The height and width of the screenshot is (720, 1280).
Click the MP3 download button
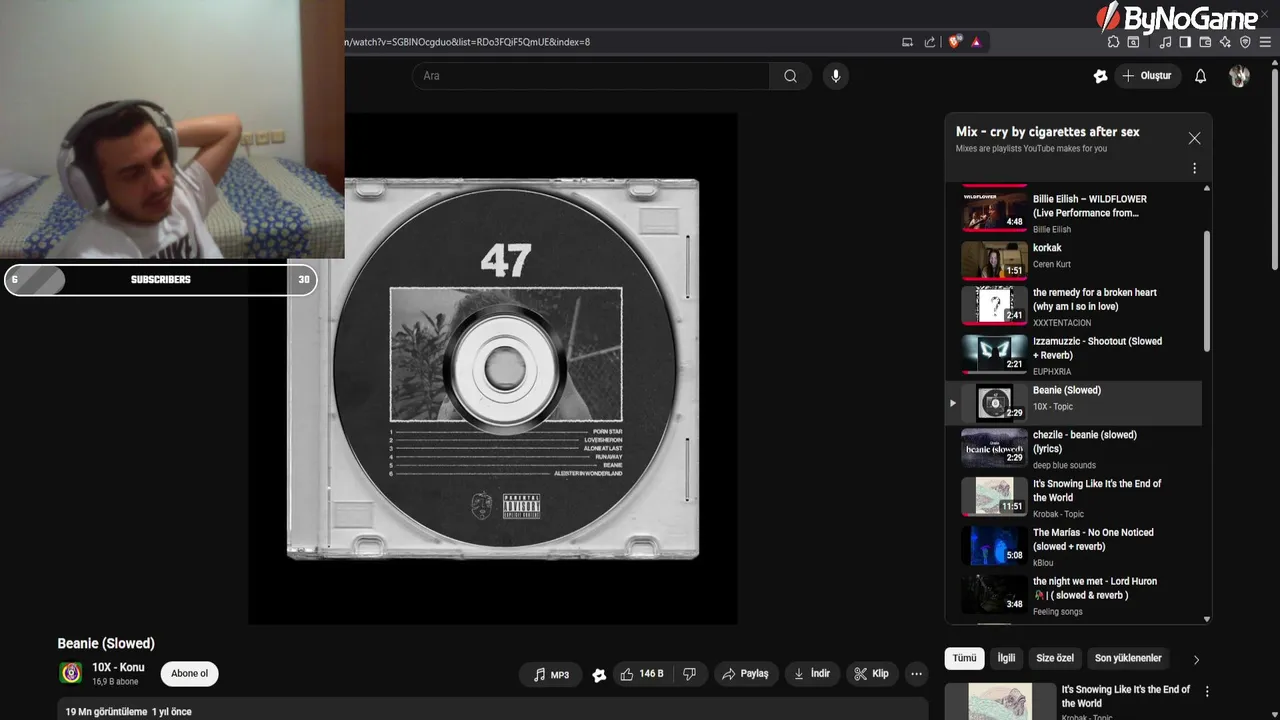551,674
